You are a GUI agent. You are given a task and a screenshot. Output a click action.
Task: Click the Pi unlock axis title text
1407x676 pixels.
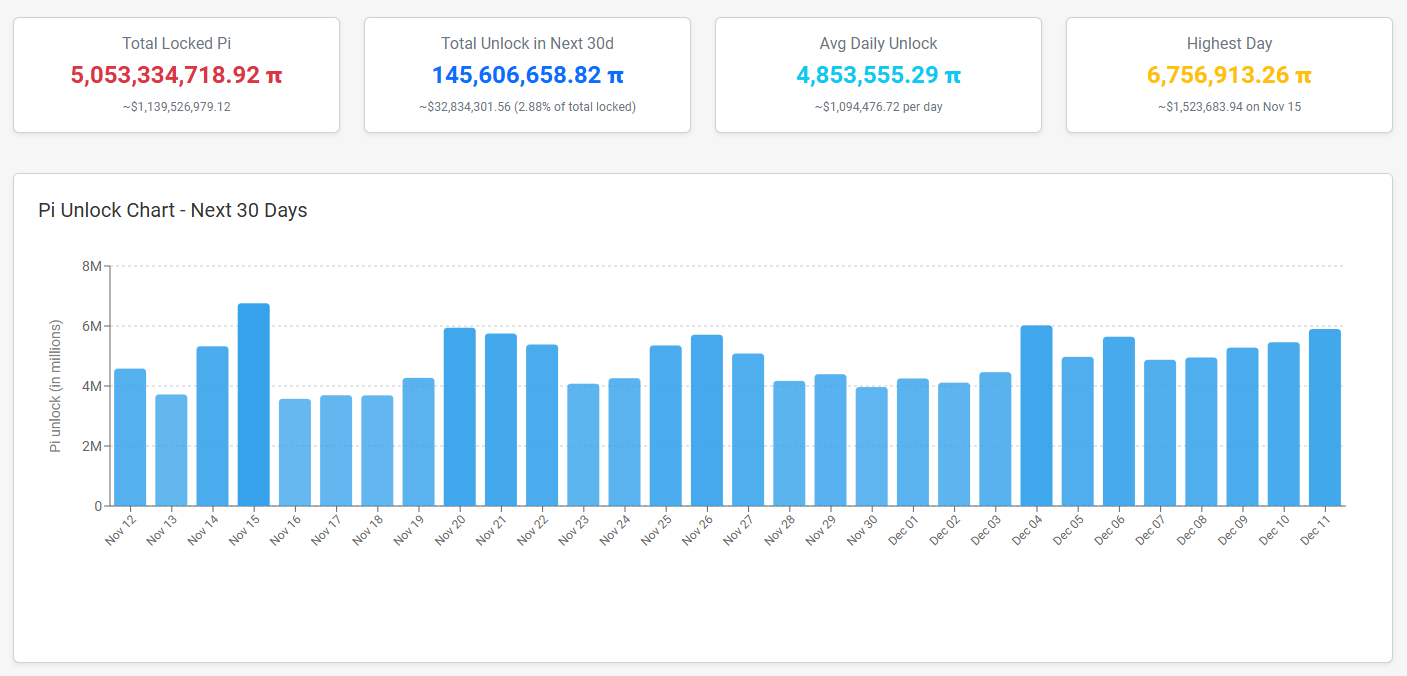click(x=57, y=385)
